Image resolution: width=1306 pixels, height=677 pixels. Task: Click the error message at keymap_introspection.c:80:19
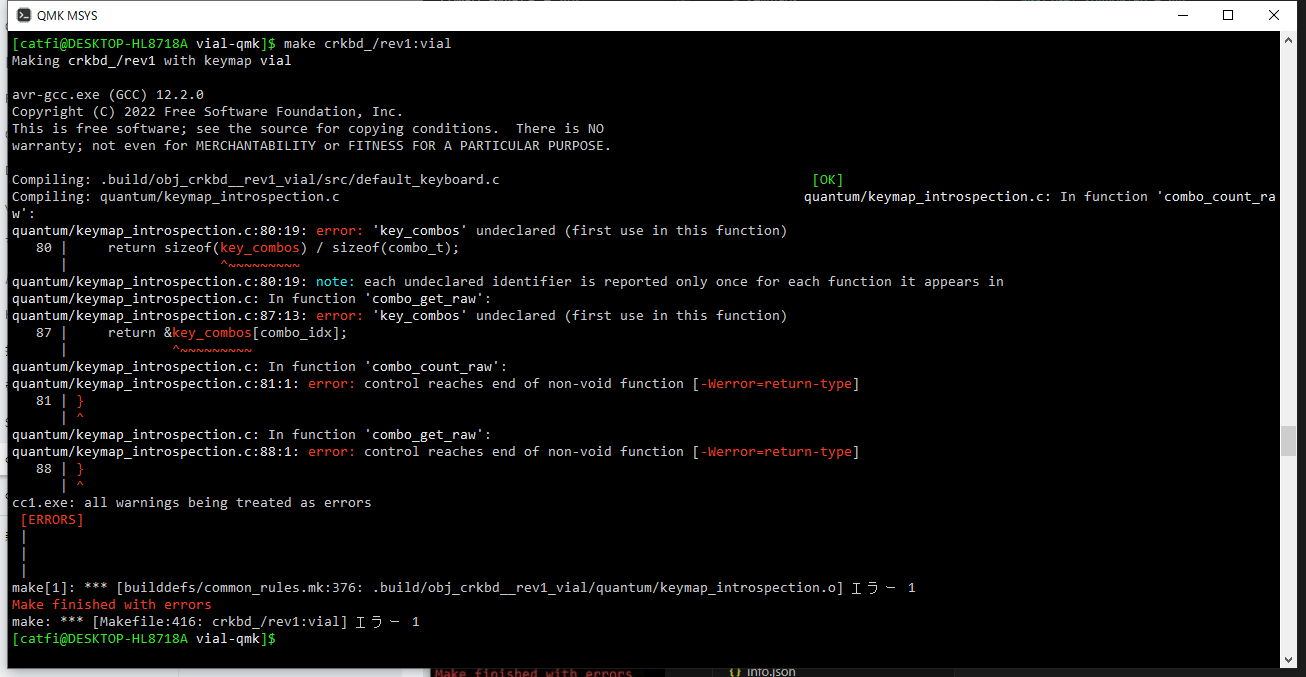point(400,231)
